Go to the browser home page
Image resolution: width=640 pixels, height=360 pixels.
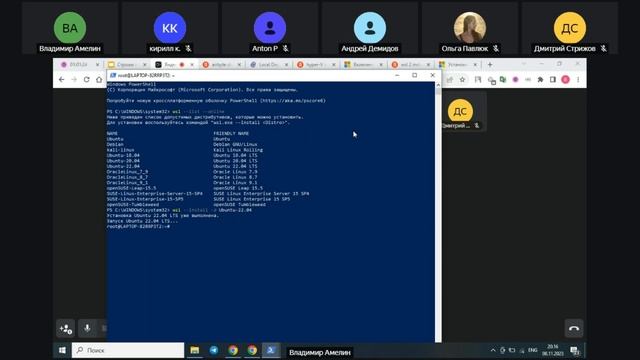click(99, 80)
